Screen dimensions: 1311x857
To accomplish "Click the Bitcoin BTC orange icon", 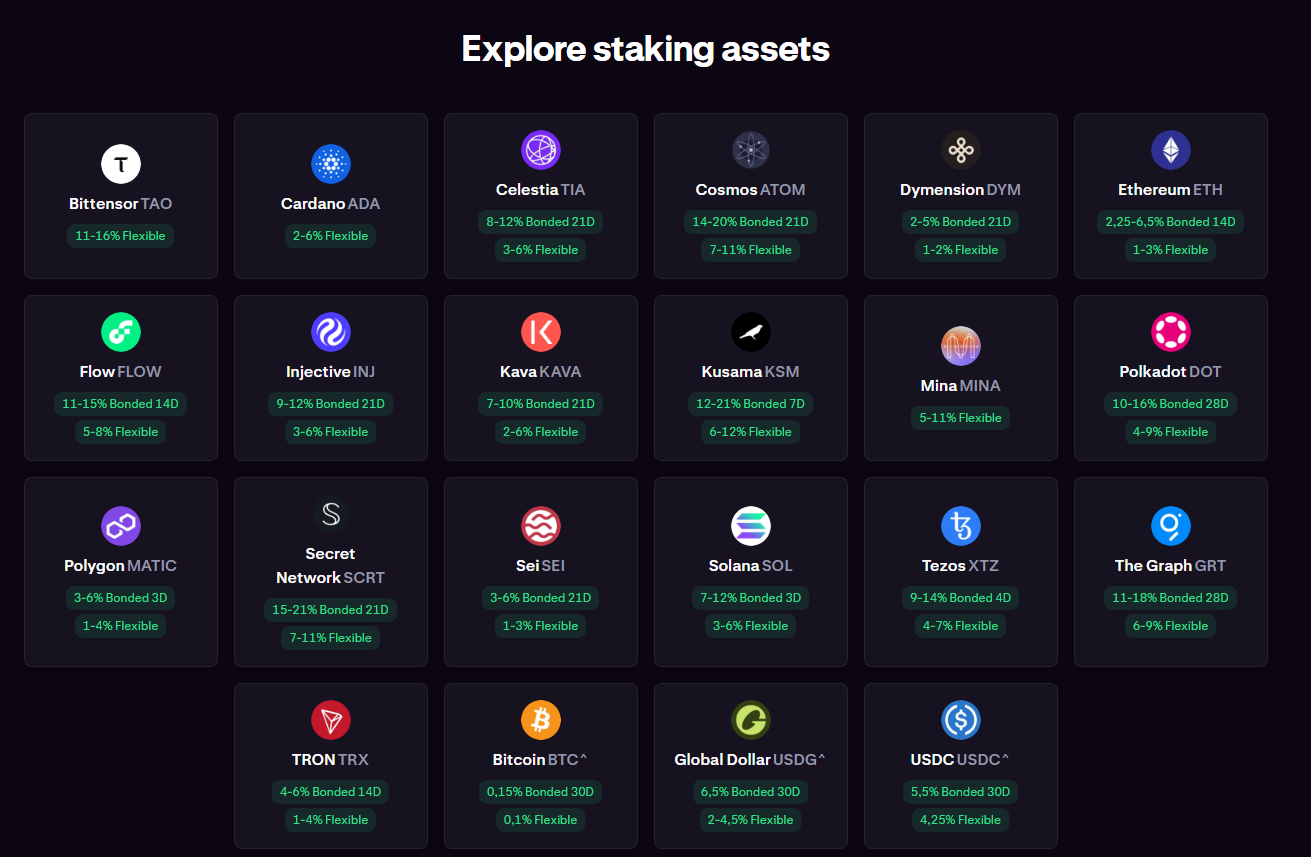I will pyautogui.click(x=541, y=720).
